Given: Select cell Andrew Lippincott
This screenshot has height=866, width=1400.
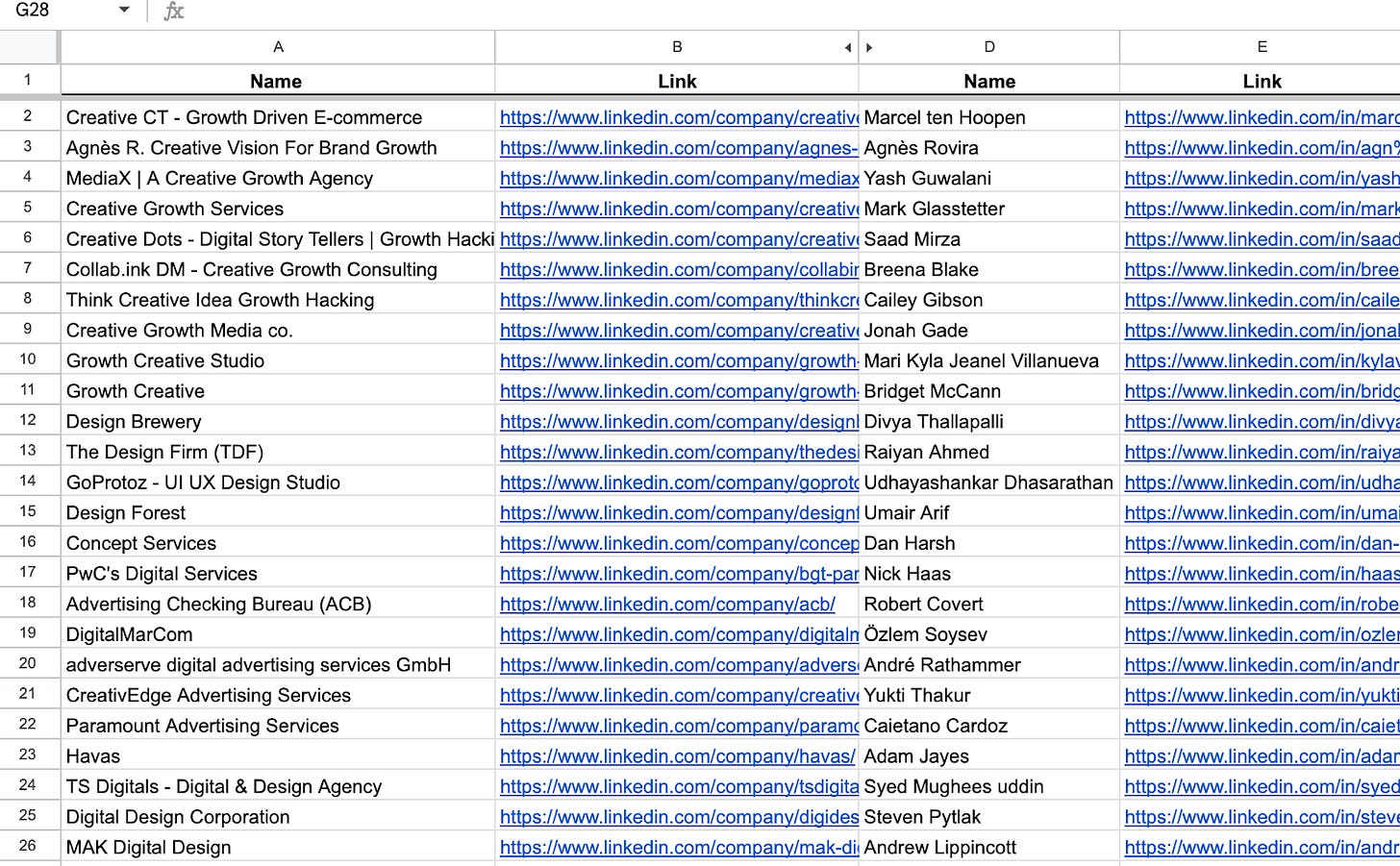Looking at the screenshot, I should (989, 847).
